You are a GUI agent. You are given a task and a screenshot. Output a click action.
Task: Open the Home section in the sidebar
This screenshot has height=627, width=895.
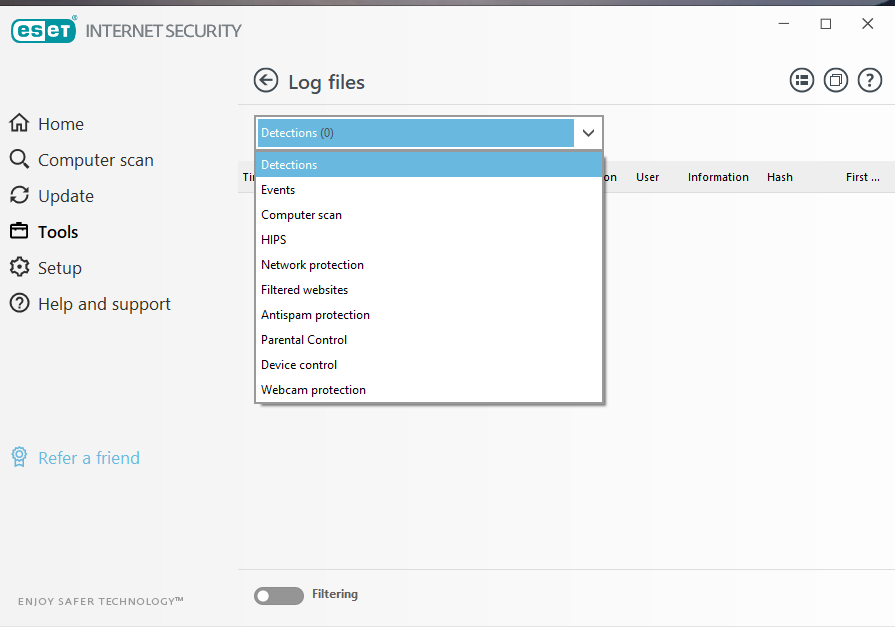47,124
